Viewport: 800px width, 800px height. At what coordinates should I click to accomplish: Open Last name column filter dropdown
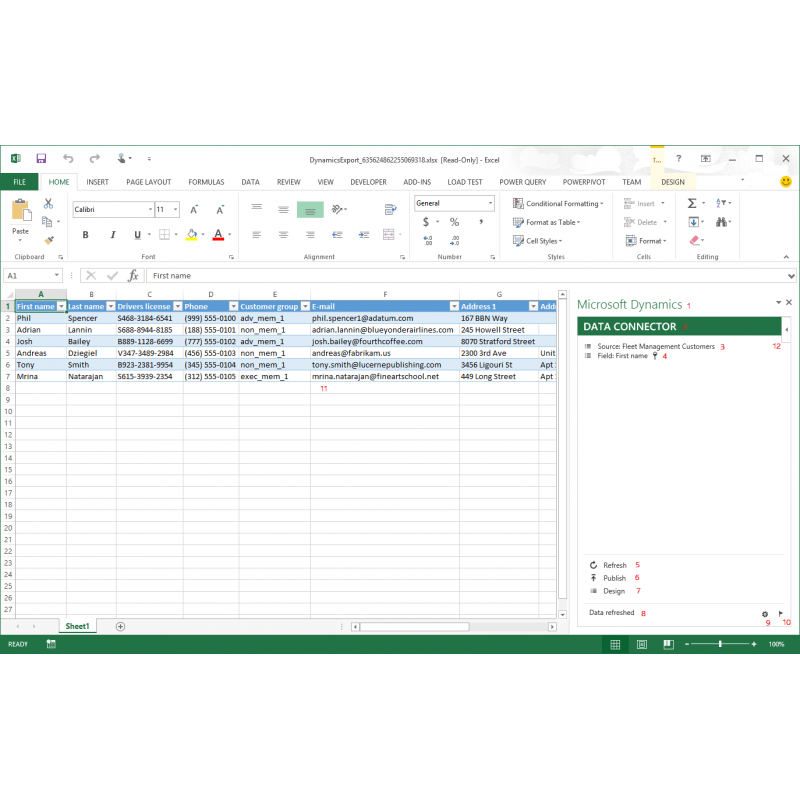point(111,307)
